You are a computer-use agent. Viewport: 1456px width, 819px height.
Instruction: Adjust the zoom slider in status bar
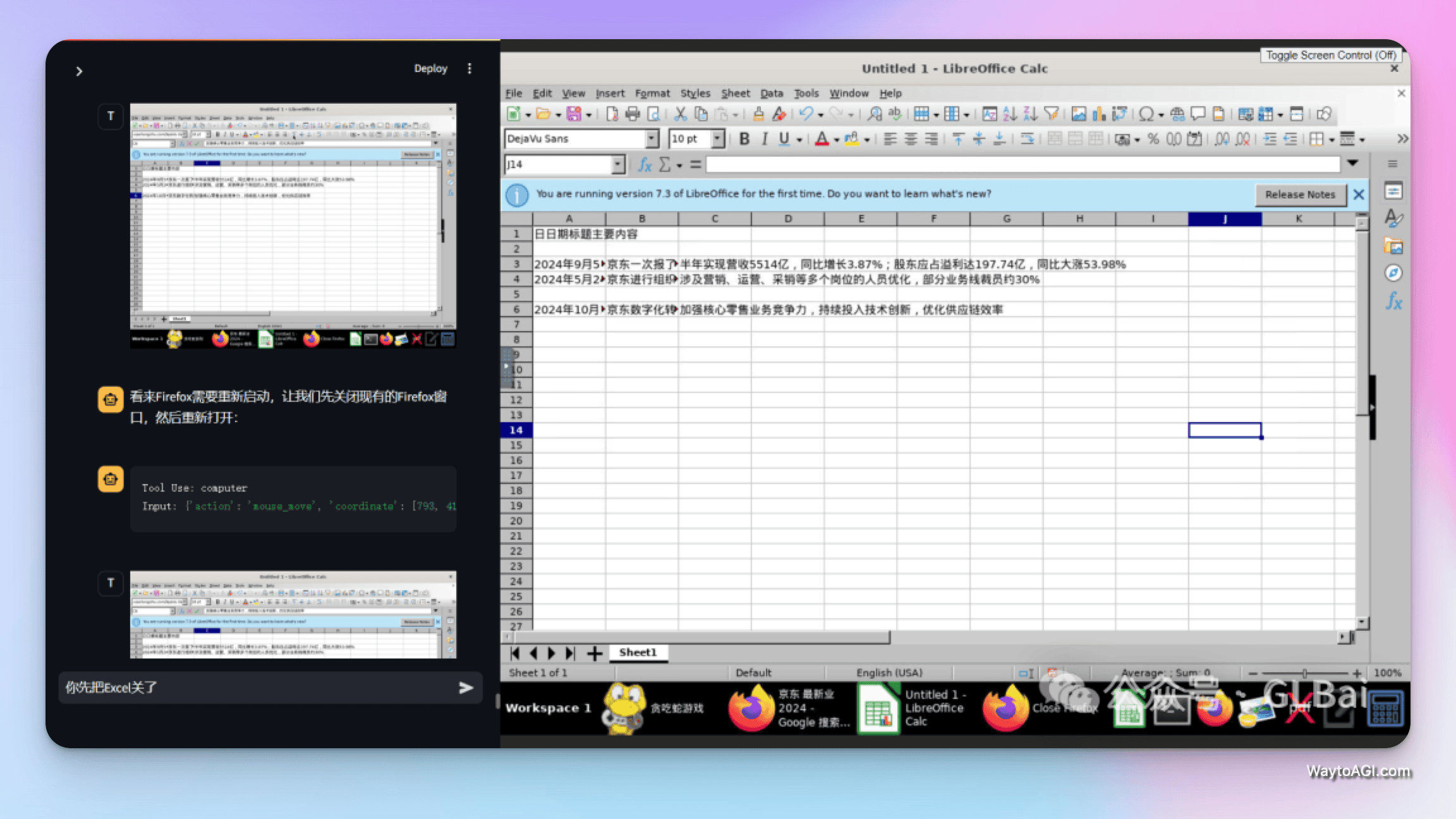click(1305, 673)
